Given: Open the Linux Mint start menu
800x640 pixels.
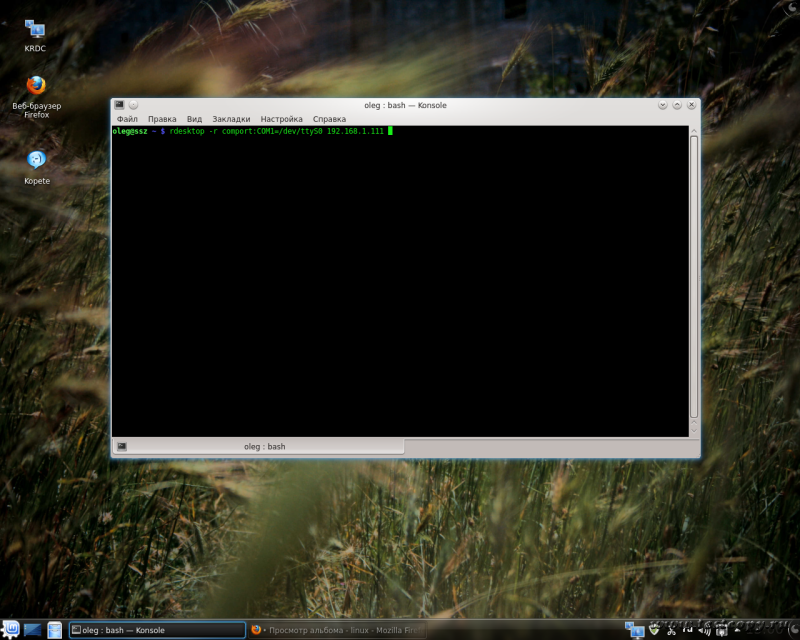Looking at the screenshot, I should [x=10, y=630].
